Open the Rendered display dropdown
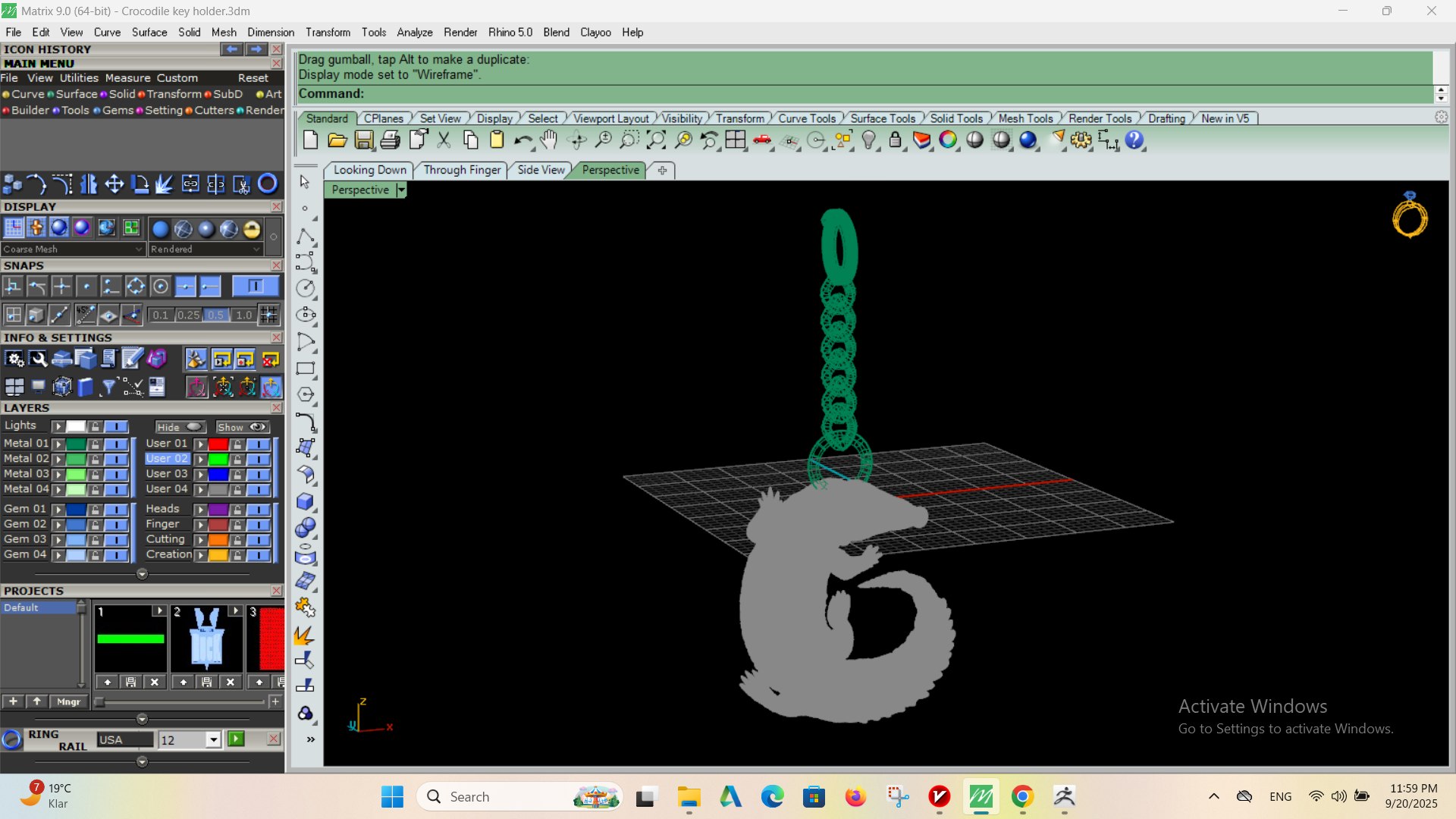The height and width of the screenshot is (819, 1456). coord(205,249)
